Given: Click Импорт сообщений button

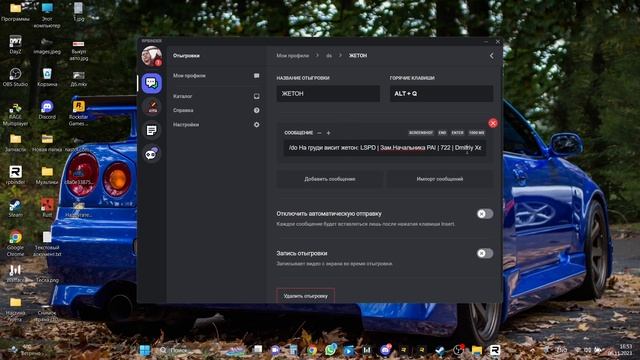Looking at the screenshot, I should (440, 179).
